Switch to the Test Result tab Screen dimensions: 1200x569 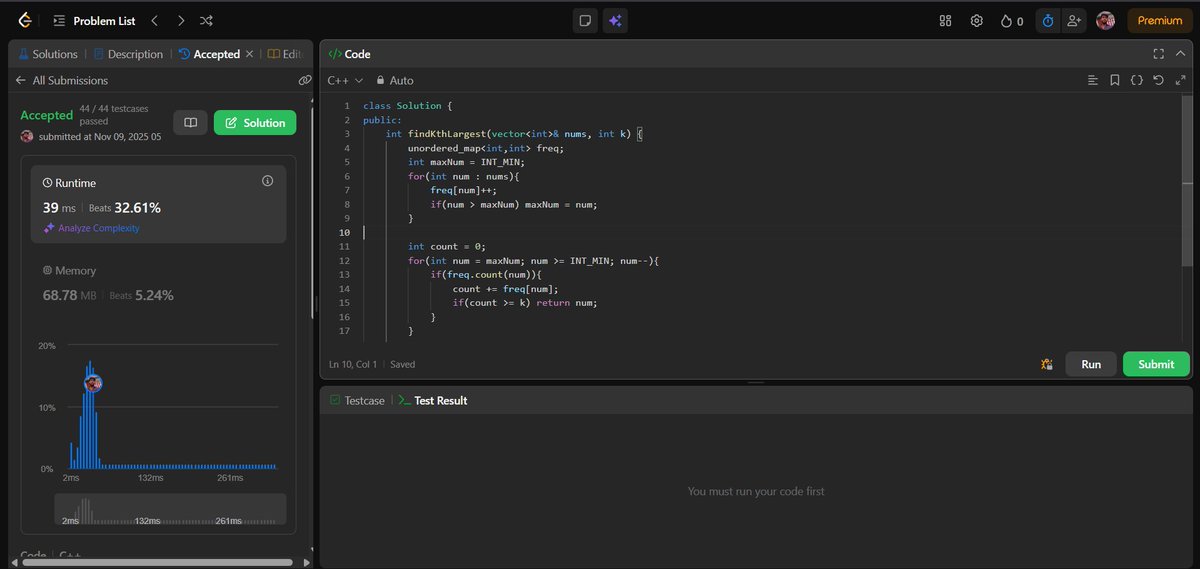432,400
